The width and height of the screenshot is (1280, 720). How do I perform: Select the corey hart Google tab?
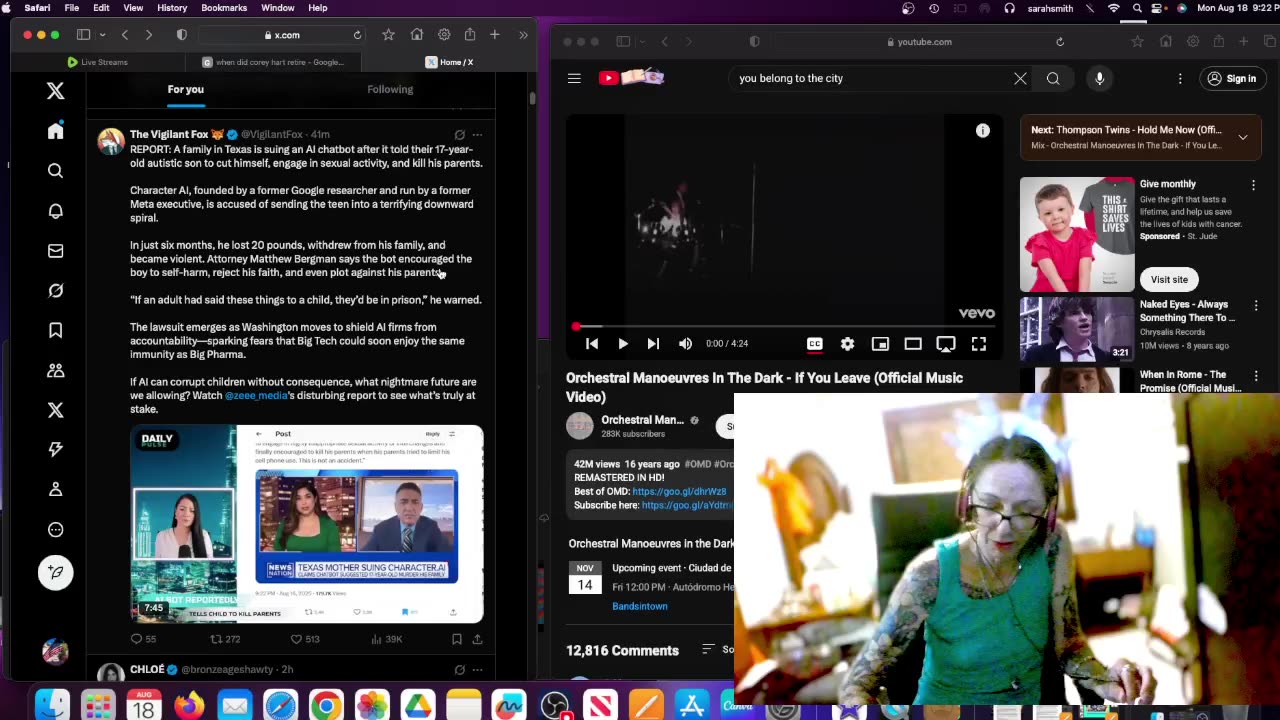[x=272, y=62]
